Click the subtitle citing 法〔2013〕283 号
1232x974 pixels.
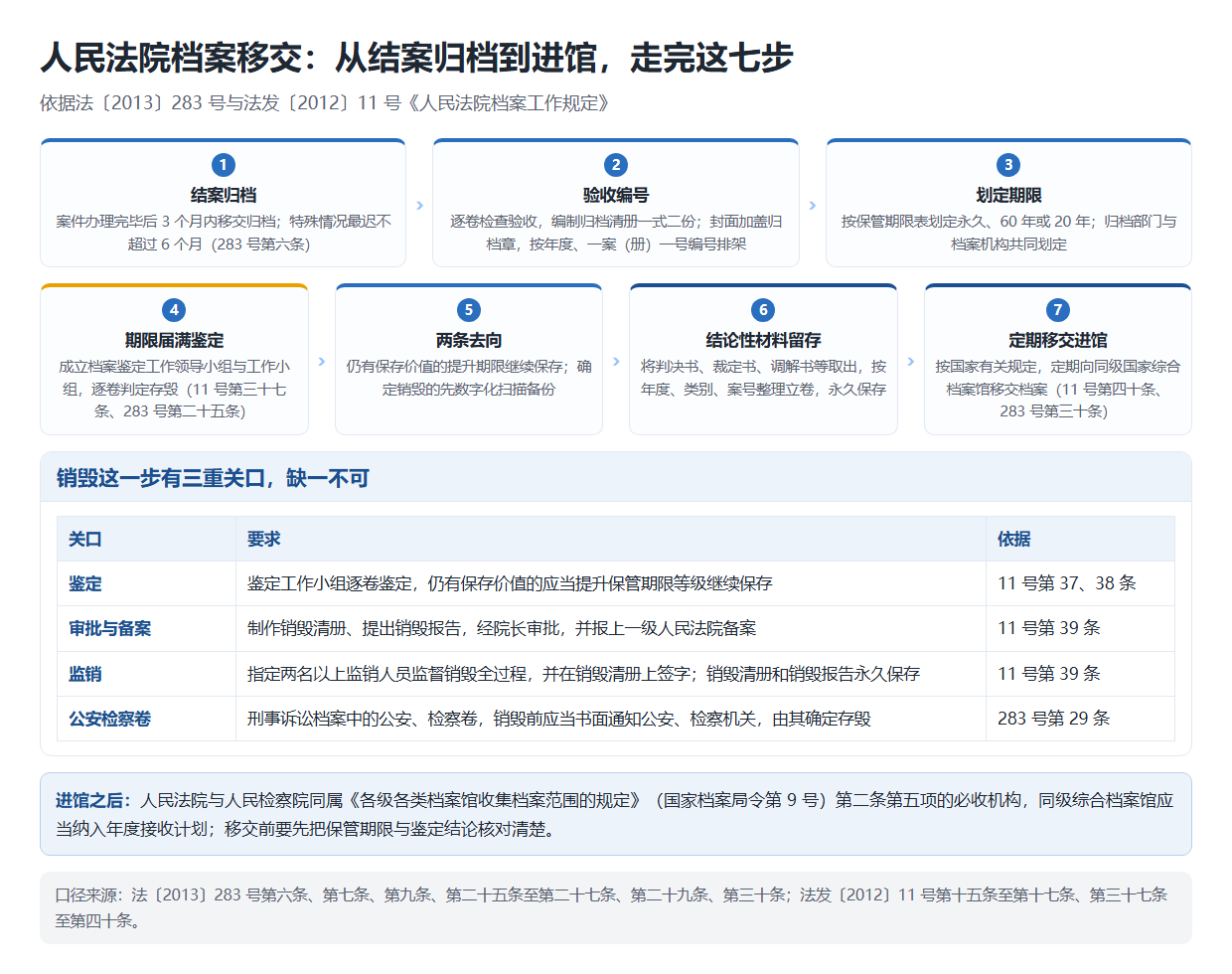tap(324, 103)
